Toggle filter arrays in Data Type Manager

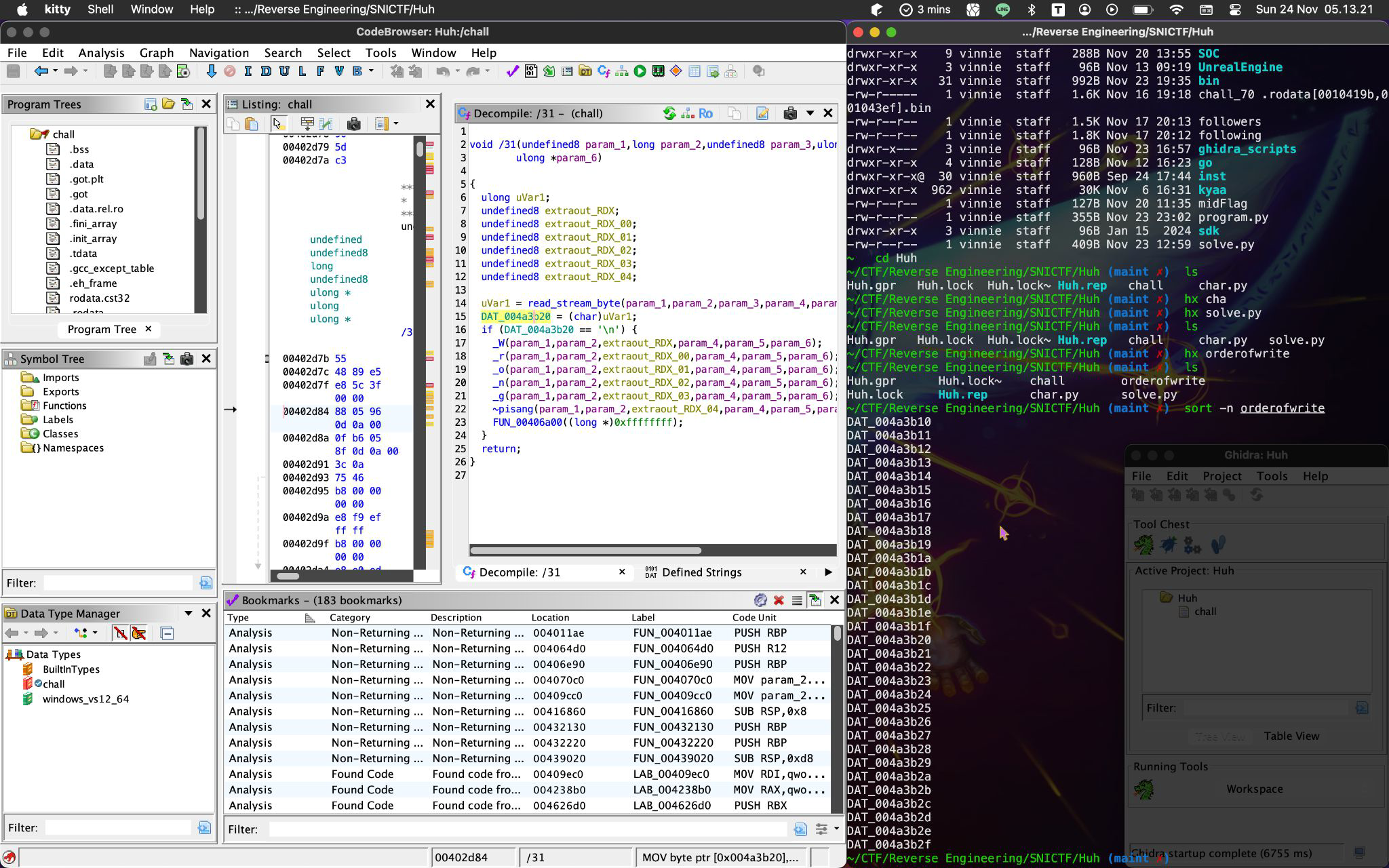coord(120,633)
